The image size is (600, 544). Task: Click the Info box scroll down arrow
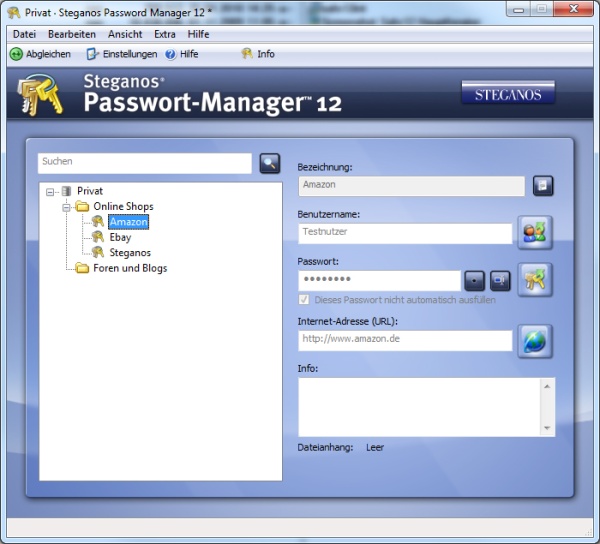547,428
